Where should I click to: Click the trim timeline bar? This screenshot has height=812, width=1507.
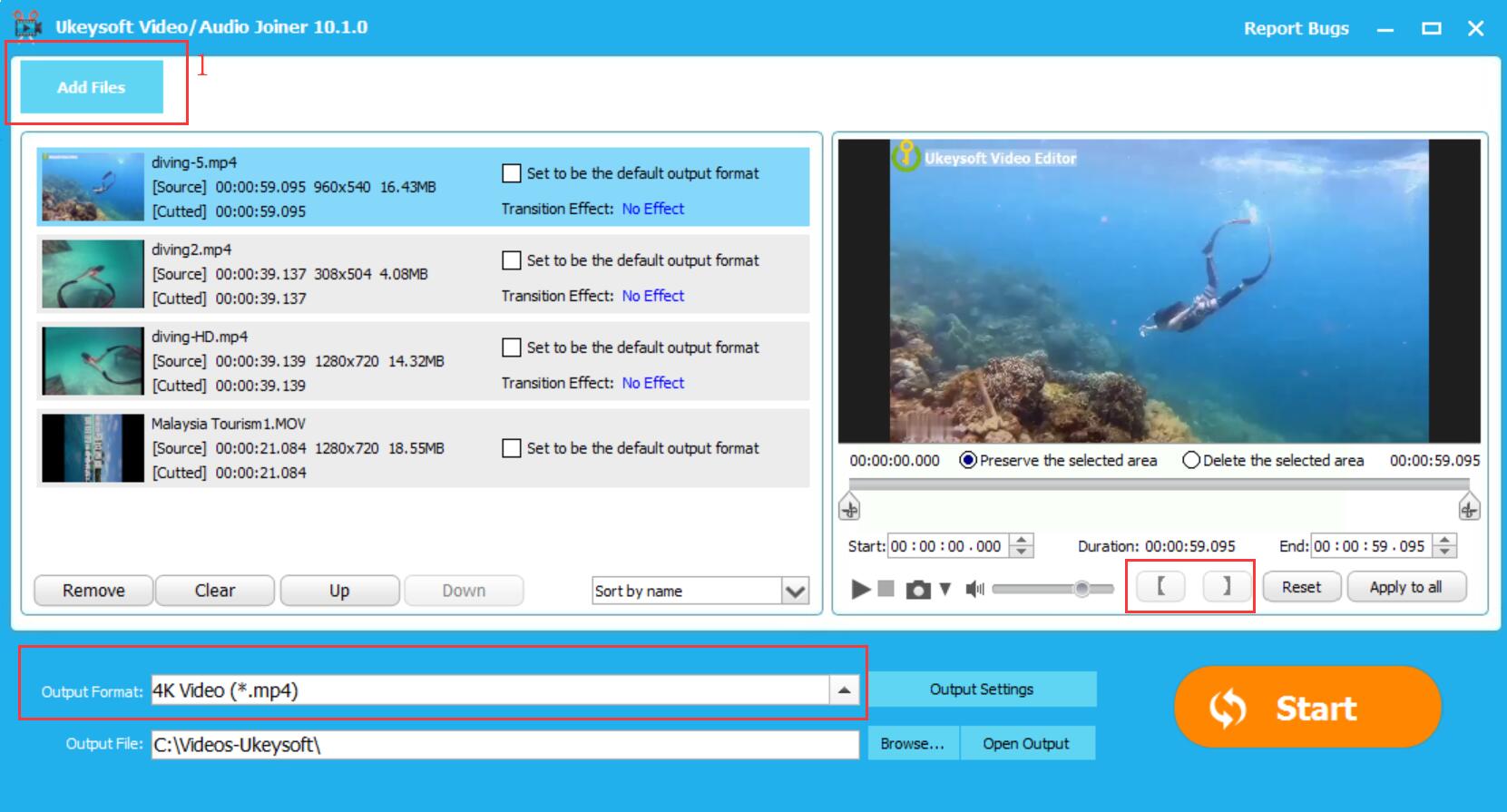(1159, 484)
